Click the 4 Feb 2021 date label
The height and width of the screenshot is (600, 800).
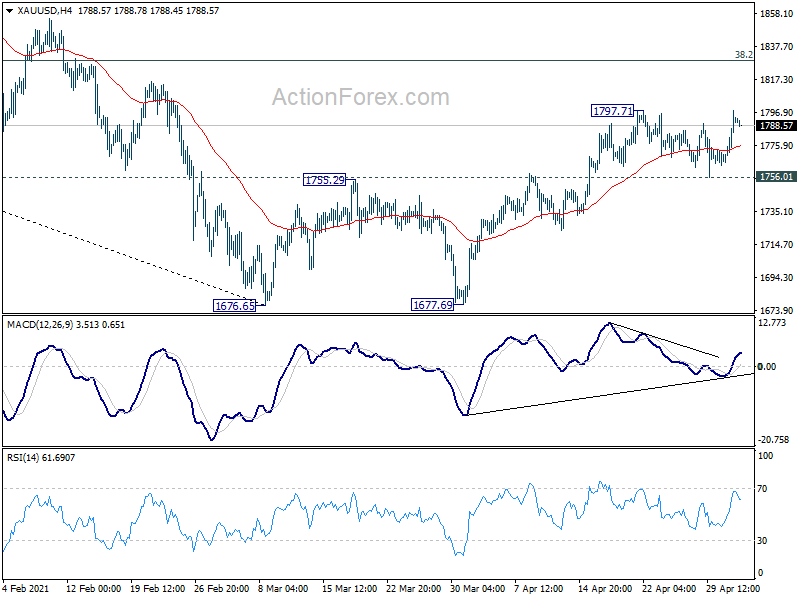[26, 588]
